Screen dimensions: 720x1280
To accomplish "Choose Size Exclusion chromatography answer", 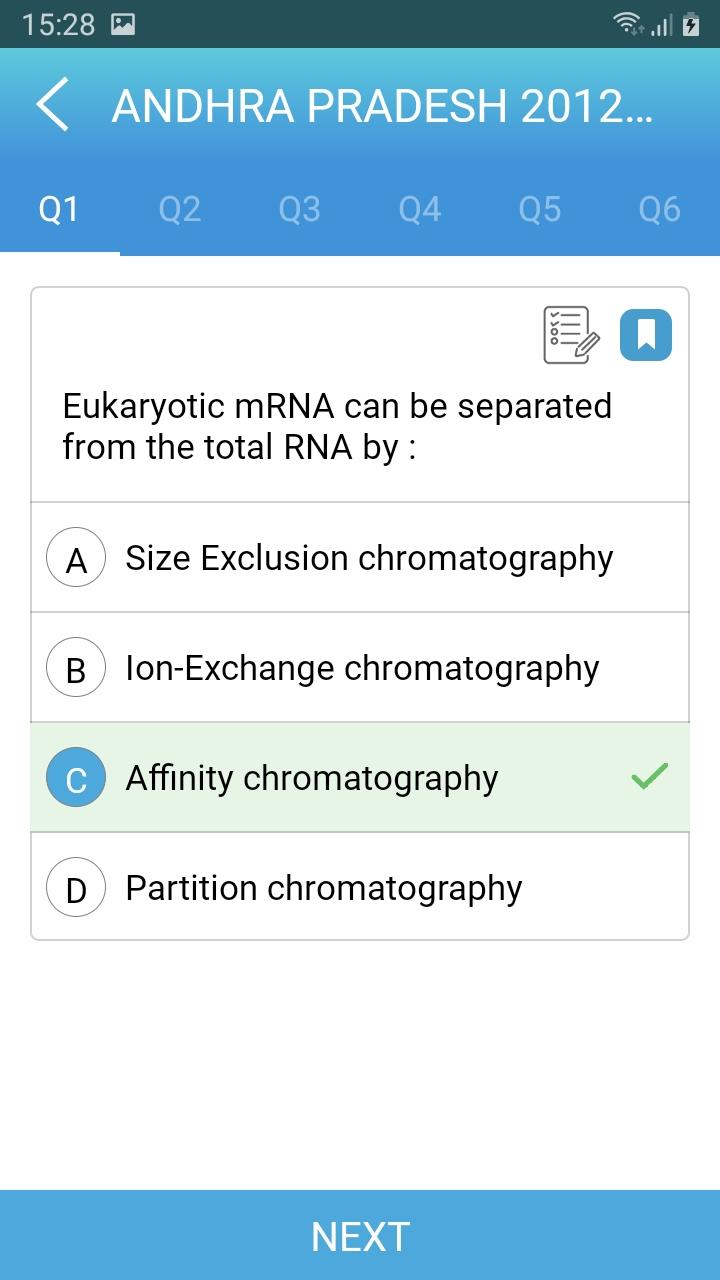I will pyautogui.click(x=360, y=558).
